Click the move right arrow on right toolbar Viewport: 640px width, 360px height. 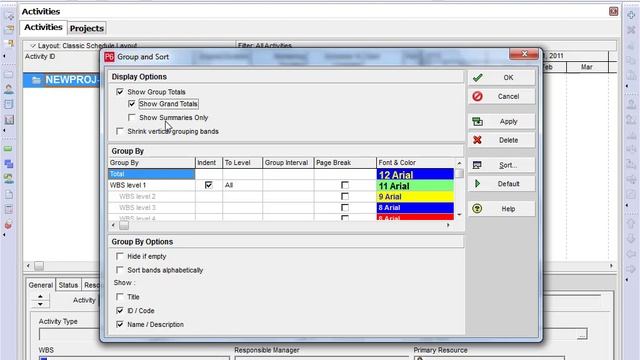631,269
